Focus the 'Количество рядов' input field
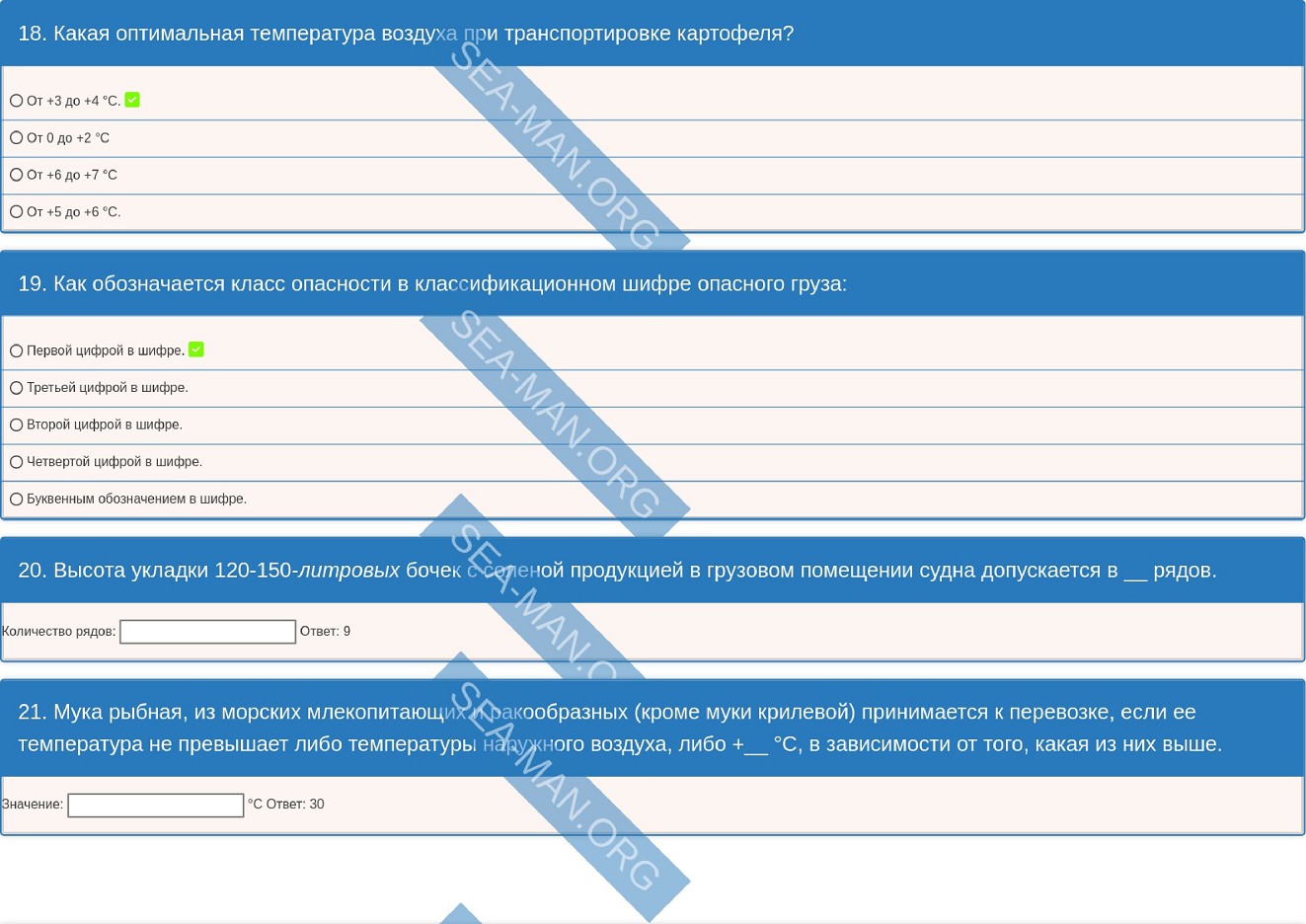The width and height of the screenshot is (1306, 924). coord(207,632)
